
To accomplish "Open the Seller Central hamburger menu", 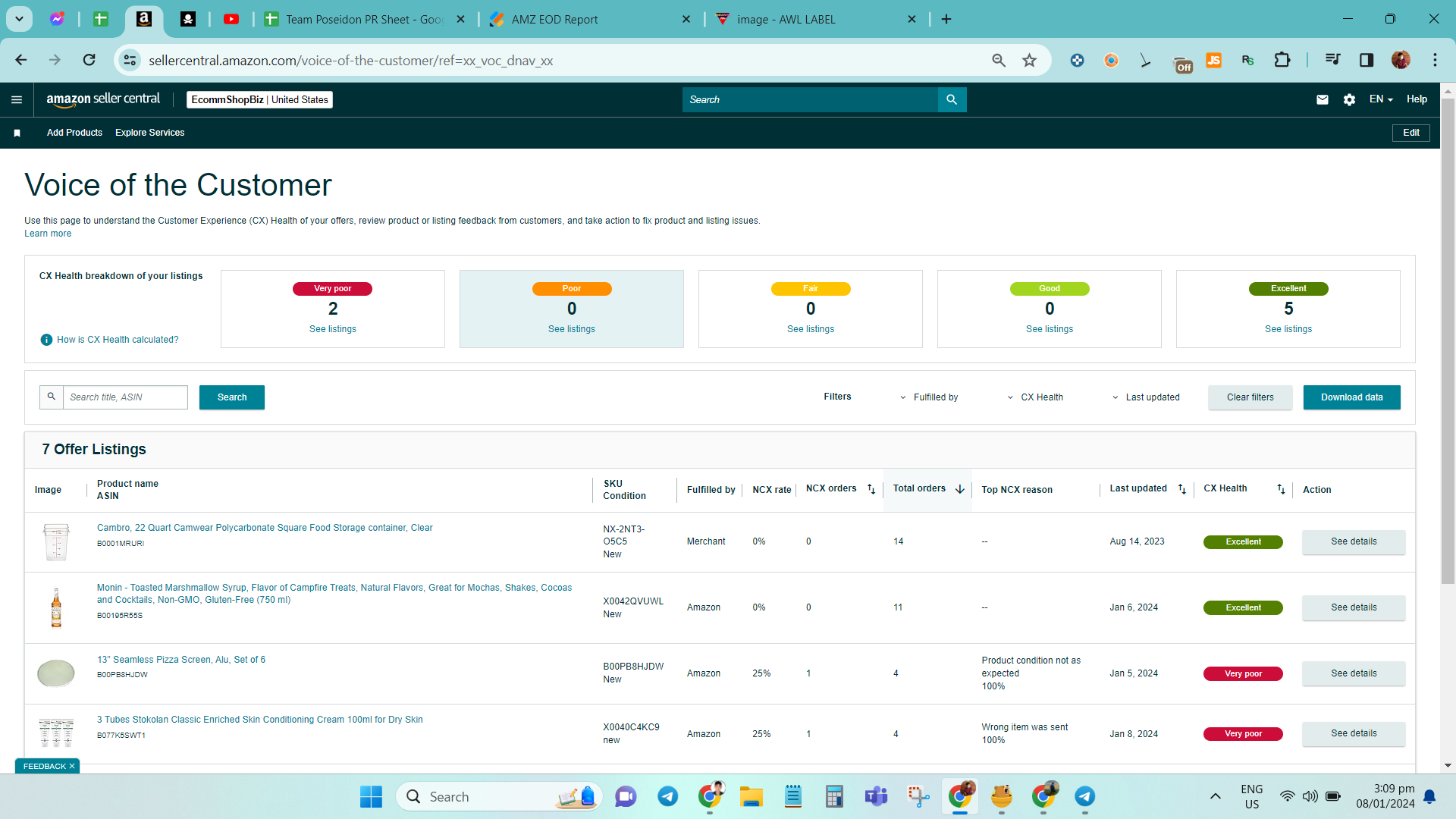I will coord(17,99).
